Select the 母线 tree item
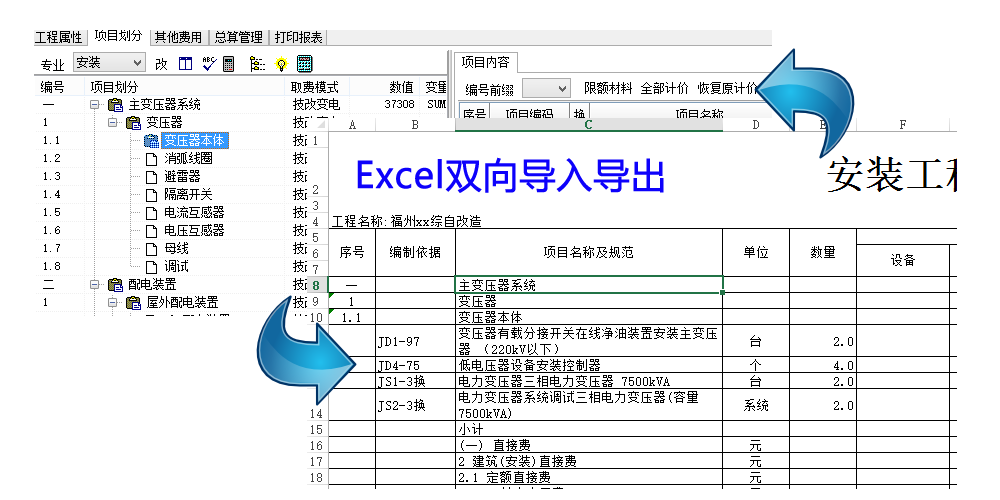Viewport: 1000px width, 500px height. tap(176, 249)
